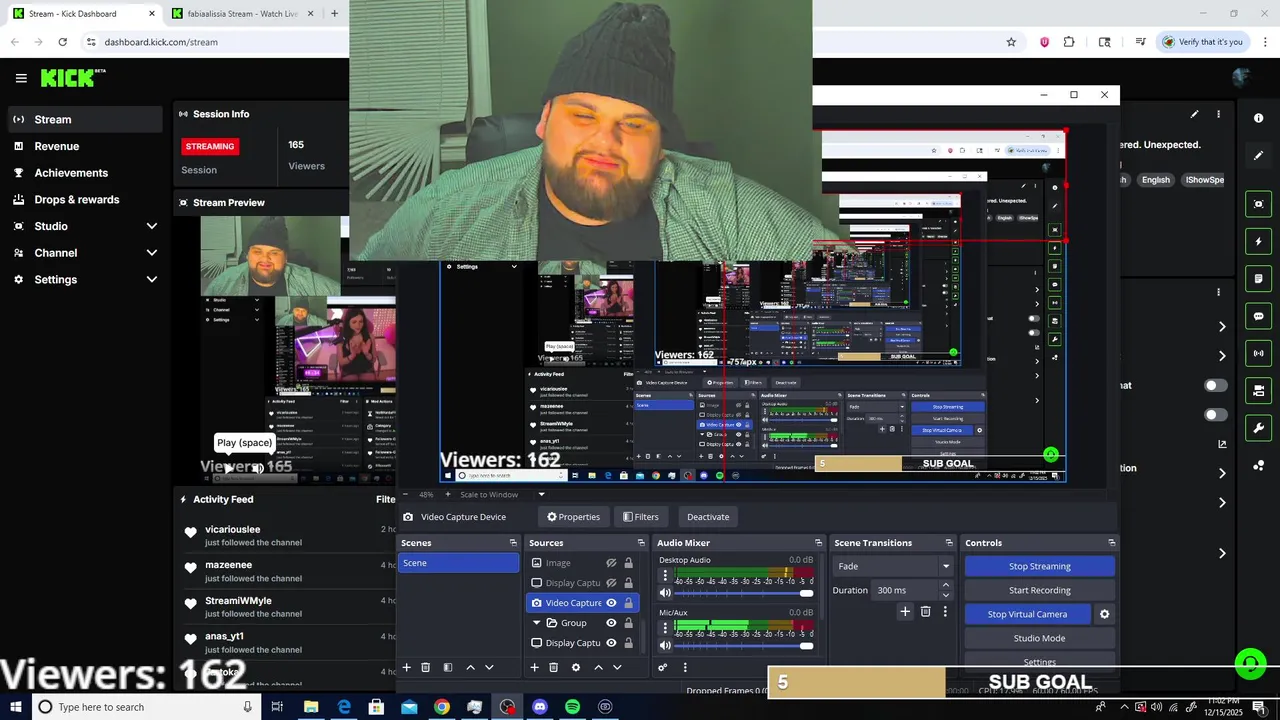The width and height of the screenshot is (1280, 720).
Task: Switch to fabiaalissia Stream browser tab
Action: point(243,14)
